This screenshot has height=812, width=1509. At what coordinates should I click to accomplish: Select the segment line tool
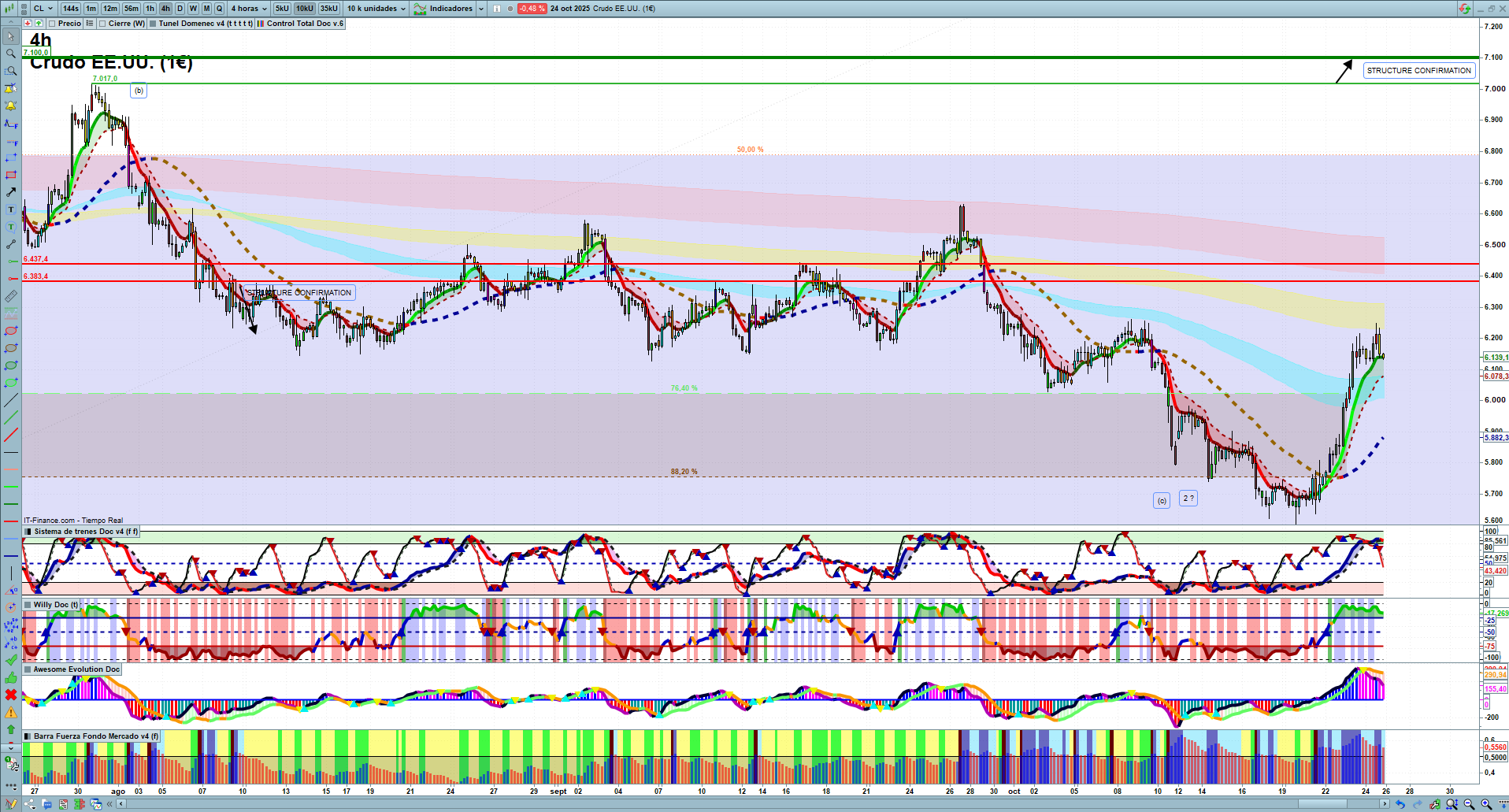[11, 244]
